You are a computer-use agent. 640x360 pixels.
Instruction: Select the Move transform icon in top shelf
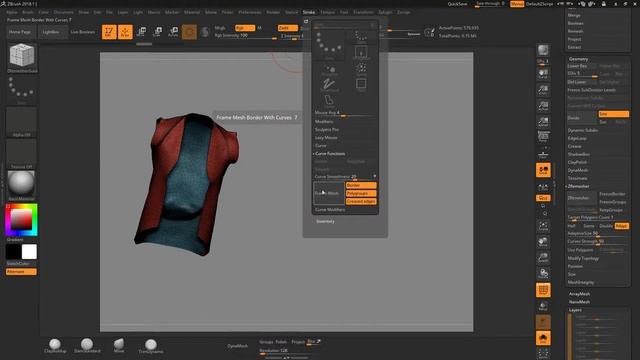[x=142, y=32]
